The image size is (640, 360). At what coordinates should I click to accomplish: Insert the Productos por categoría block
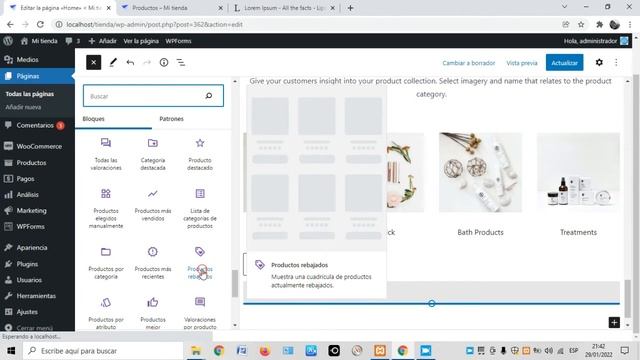[x=106, y=263]
